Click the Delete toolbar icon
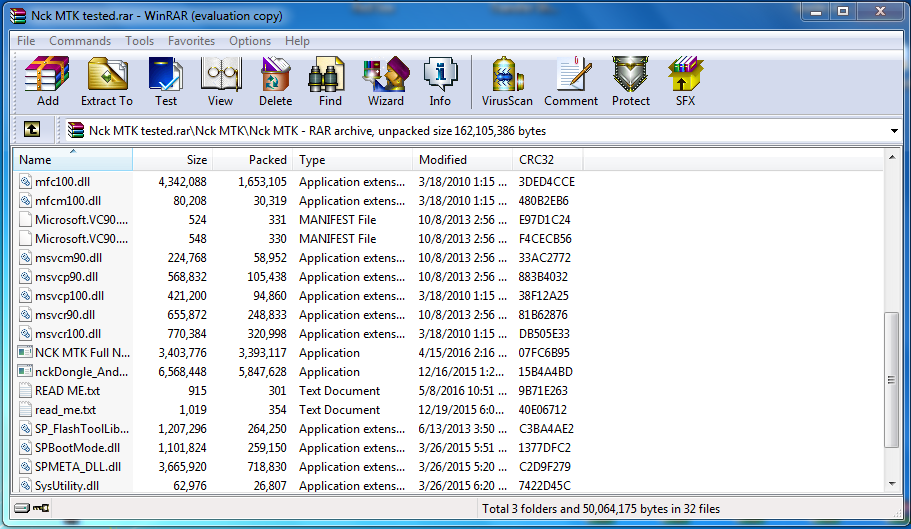This screenshot has height=529, width=911. point(275,82)
